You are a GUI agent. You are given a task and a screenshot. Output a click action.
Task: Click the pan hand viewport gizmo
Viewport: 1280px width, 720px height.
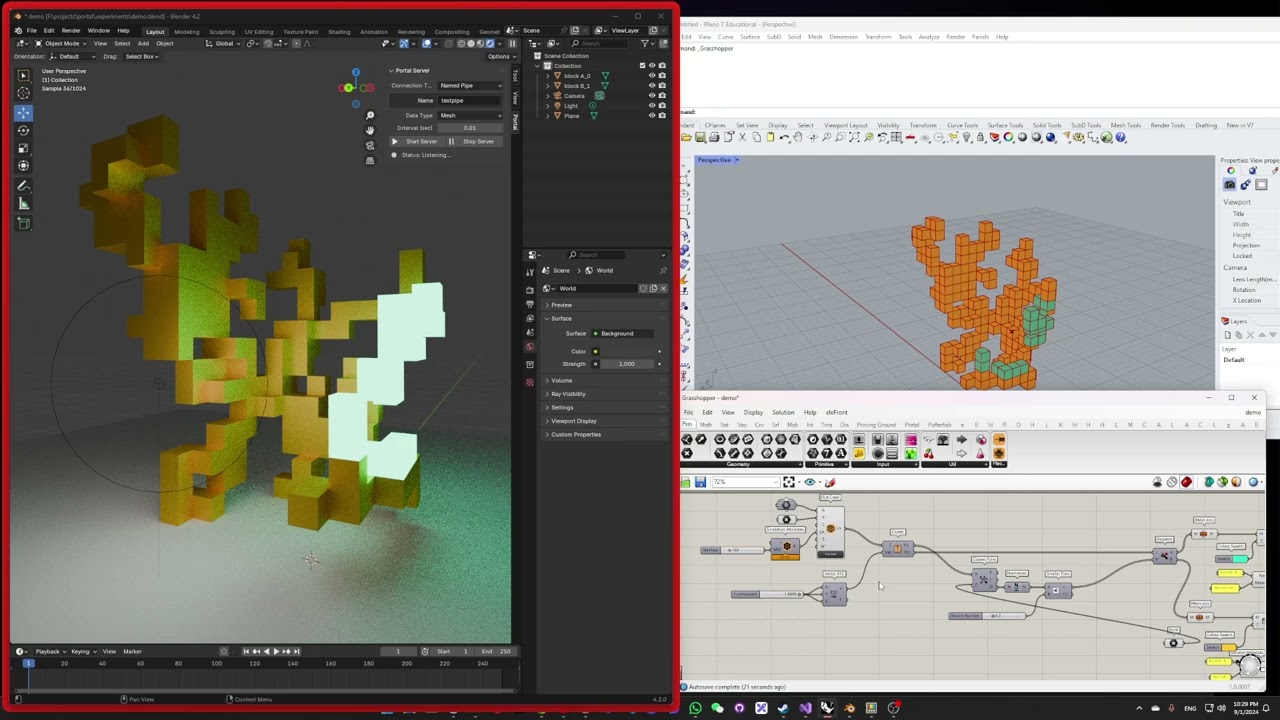pos(370,130)
